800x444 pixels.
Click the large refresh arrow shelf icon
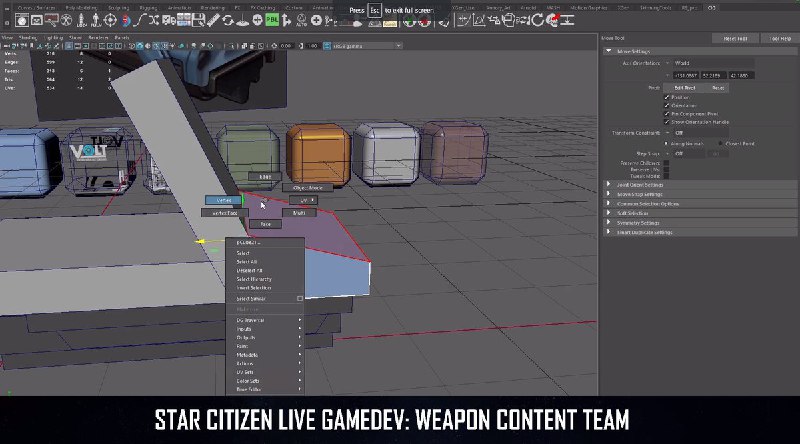[x=537, y=20]
